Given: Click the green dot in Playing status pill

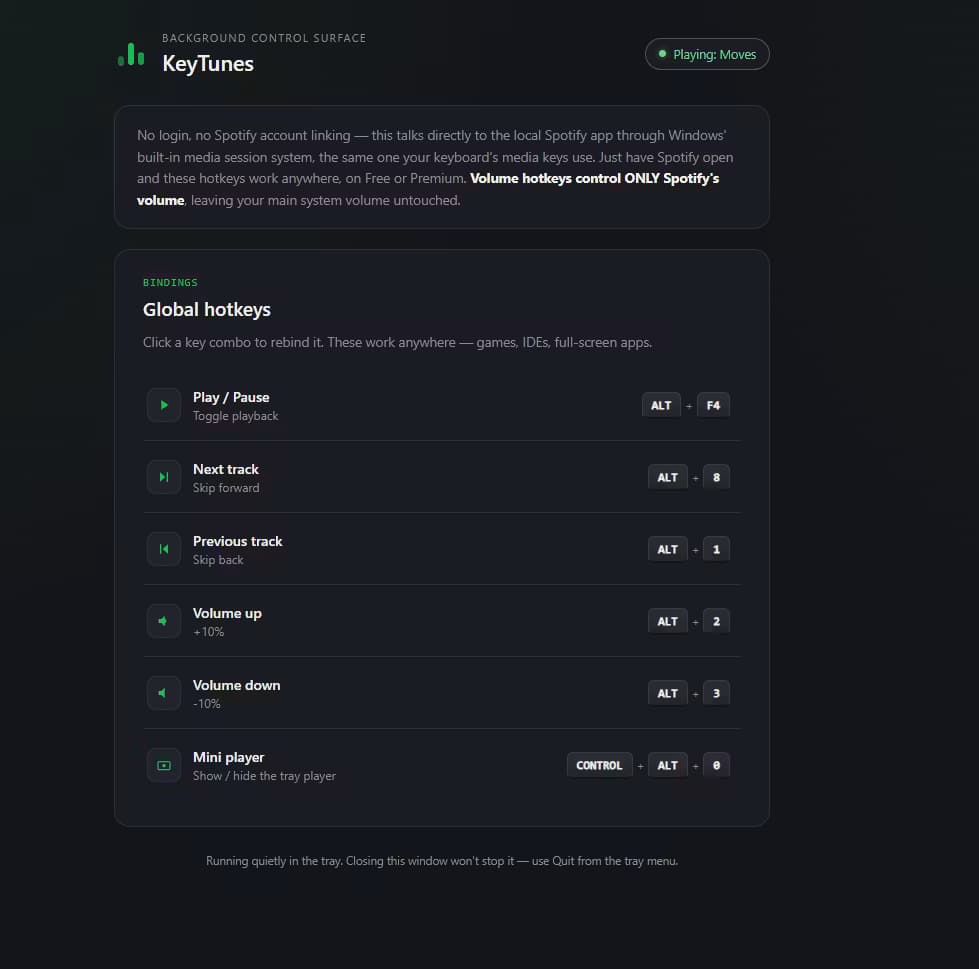Looking at the screenshot, I should [662, 54].
